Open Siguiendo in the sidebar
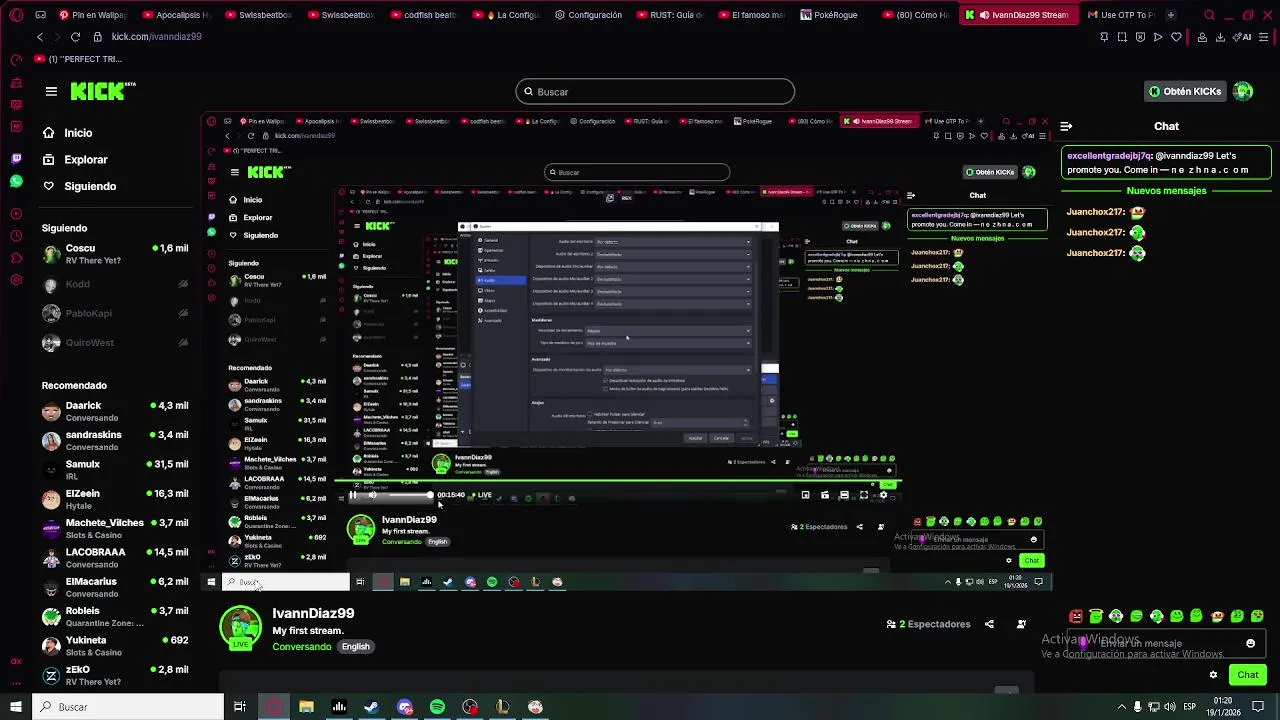1280x720 pixels. [x=90, y=186]
